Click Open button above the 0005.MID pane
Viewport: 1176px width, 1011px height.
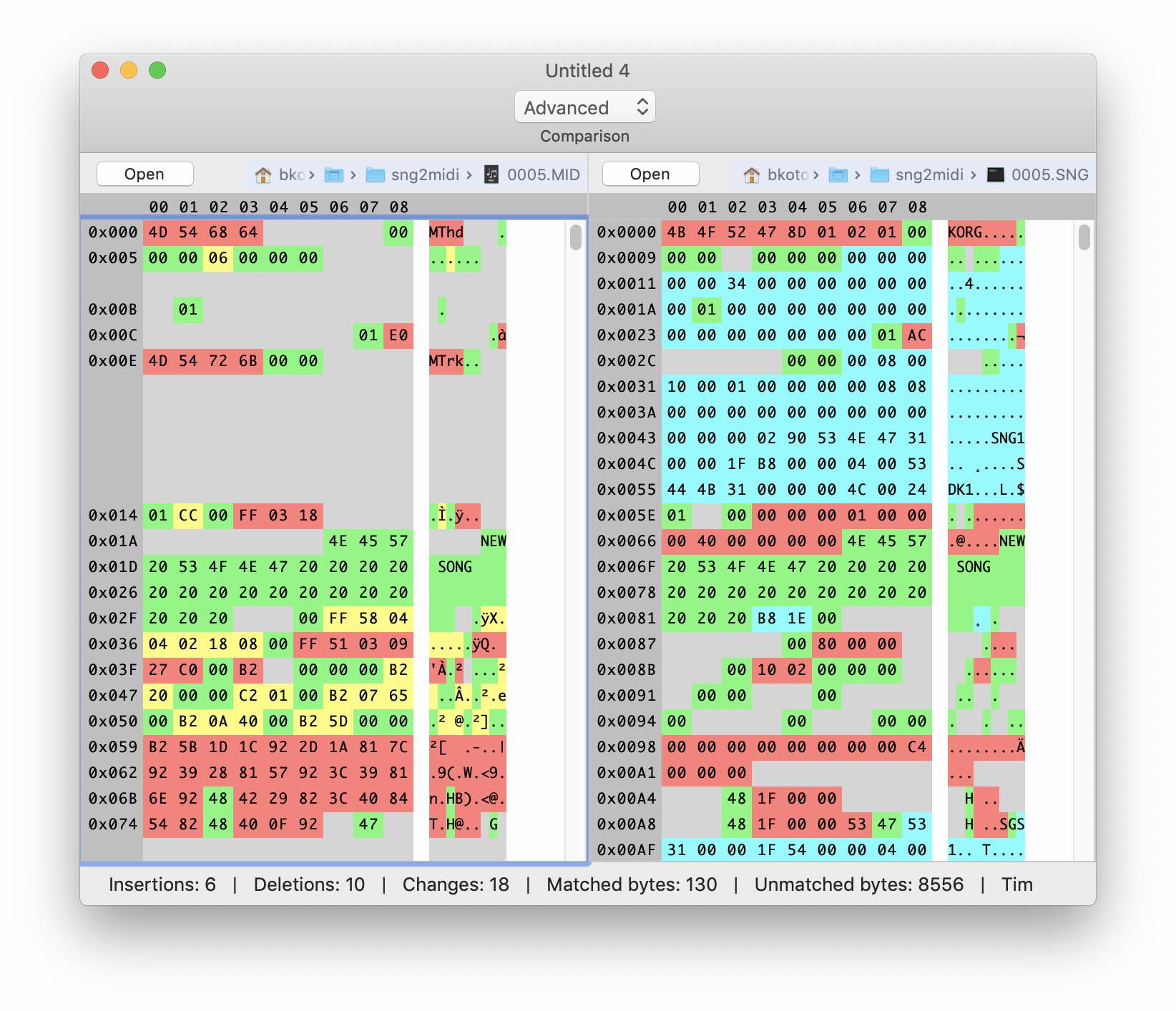point(144,174)
